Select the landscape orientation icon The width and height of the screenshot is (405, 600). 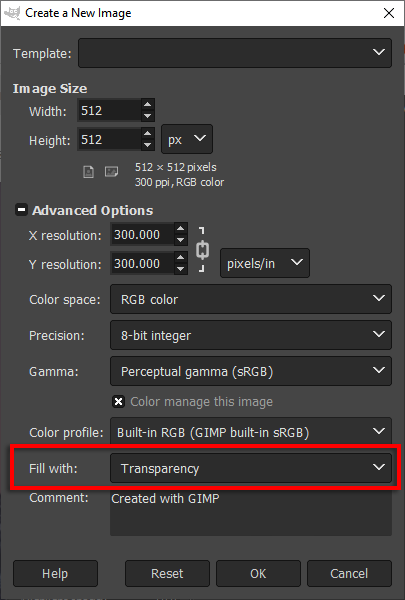click(x=111, y=171)
